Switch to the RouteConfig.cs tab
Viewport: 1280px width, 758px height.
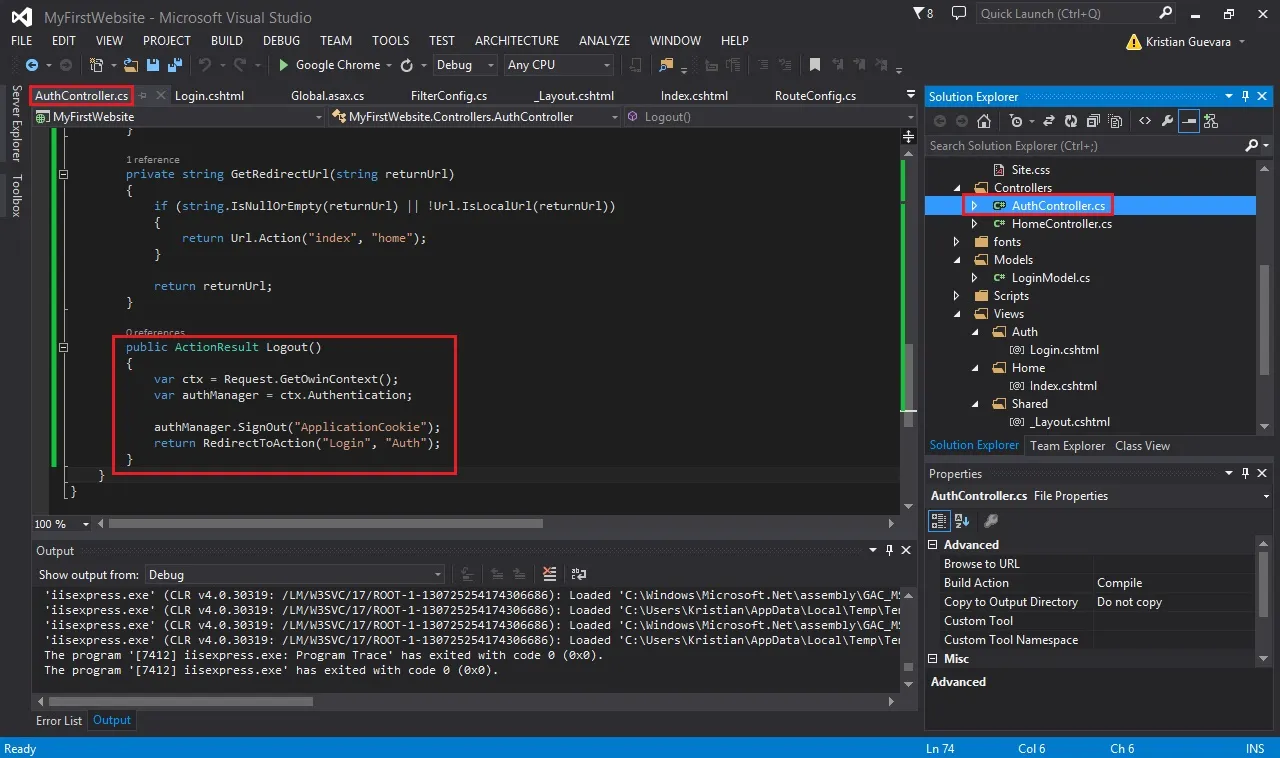[x=815, y=96]
